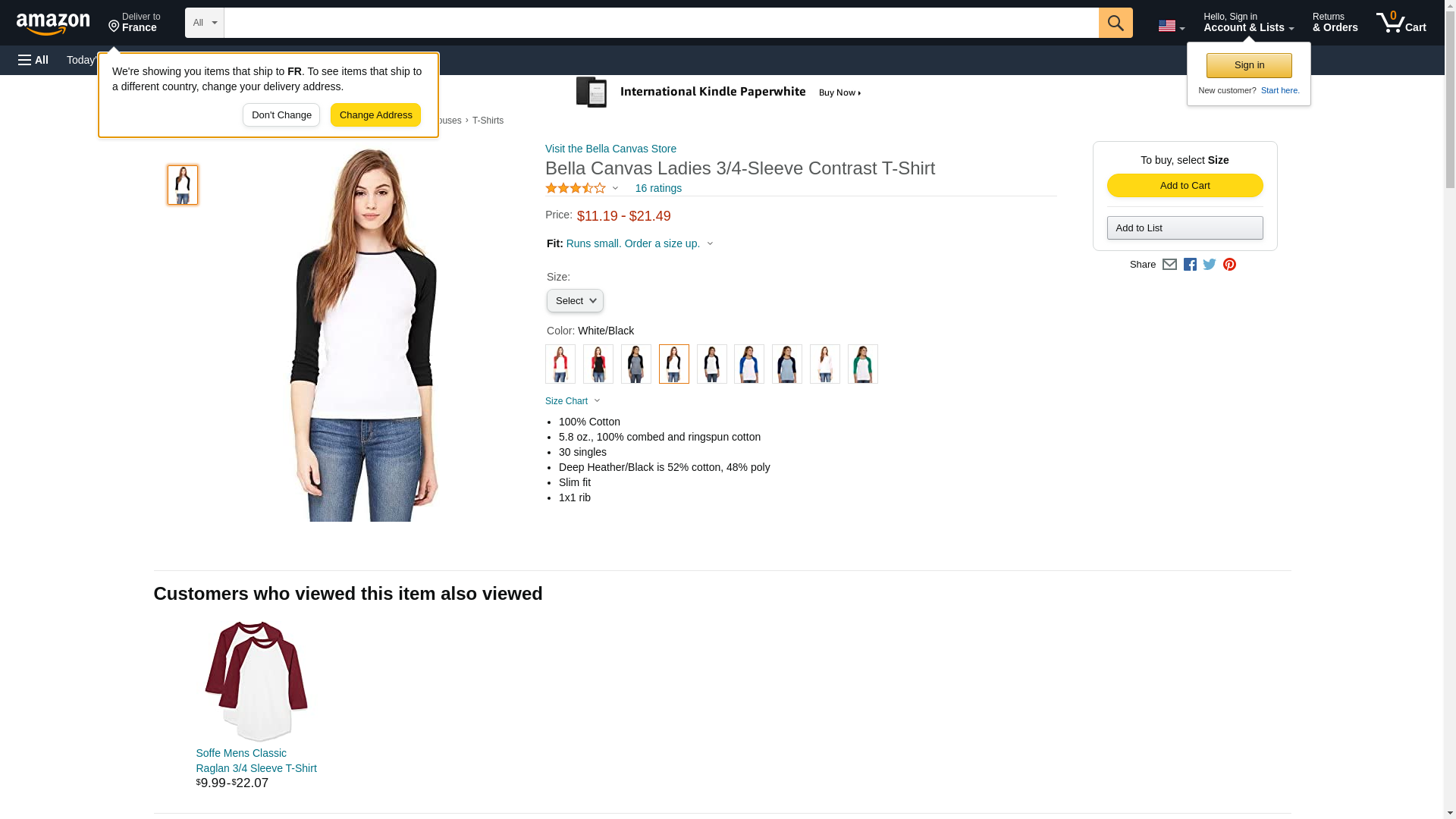Click the search magnifier button
Viewport: 1456px width, 819px height.
tap(1115, 23)
